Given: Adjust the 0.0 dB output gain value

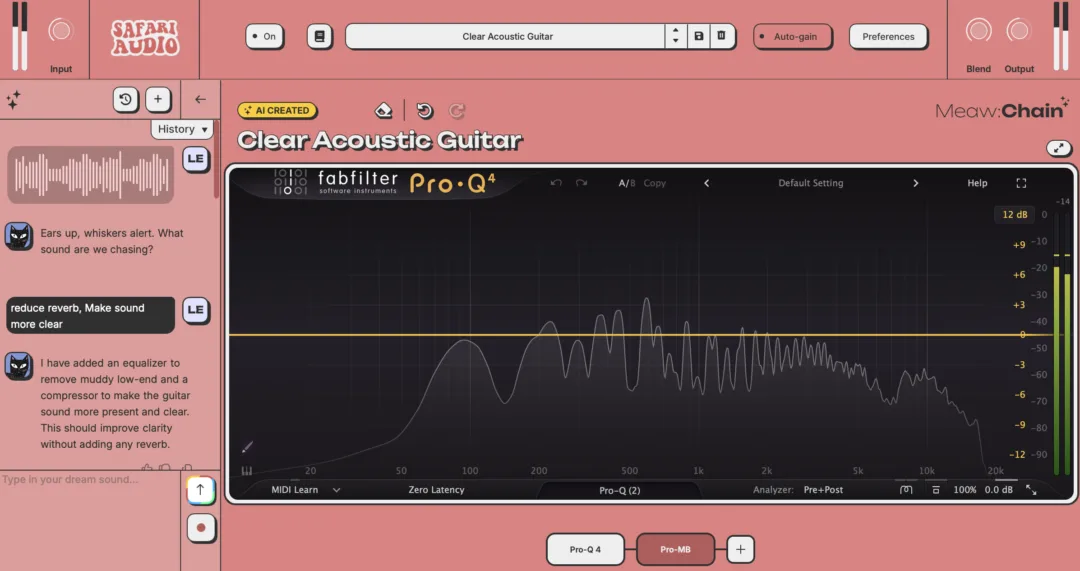Looking at the screenshot, I should 999,490.
